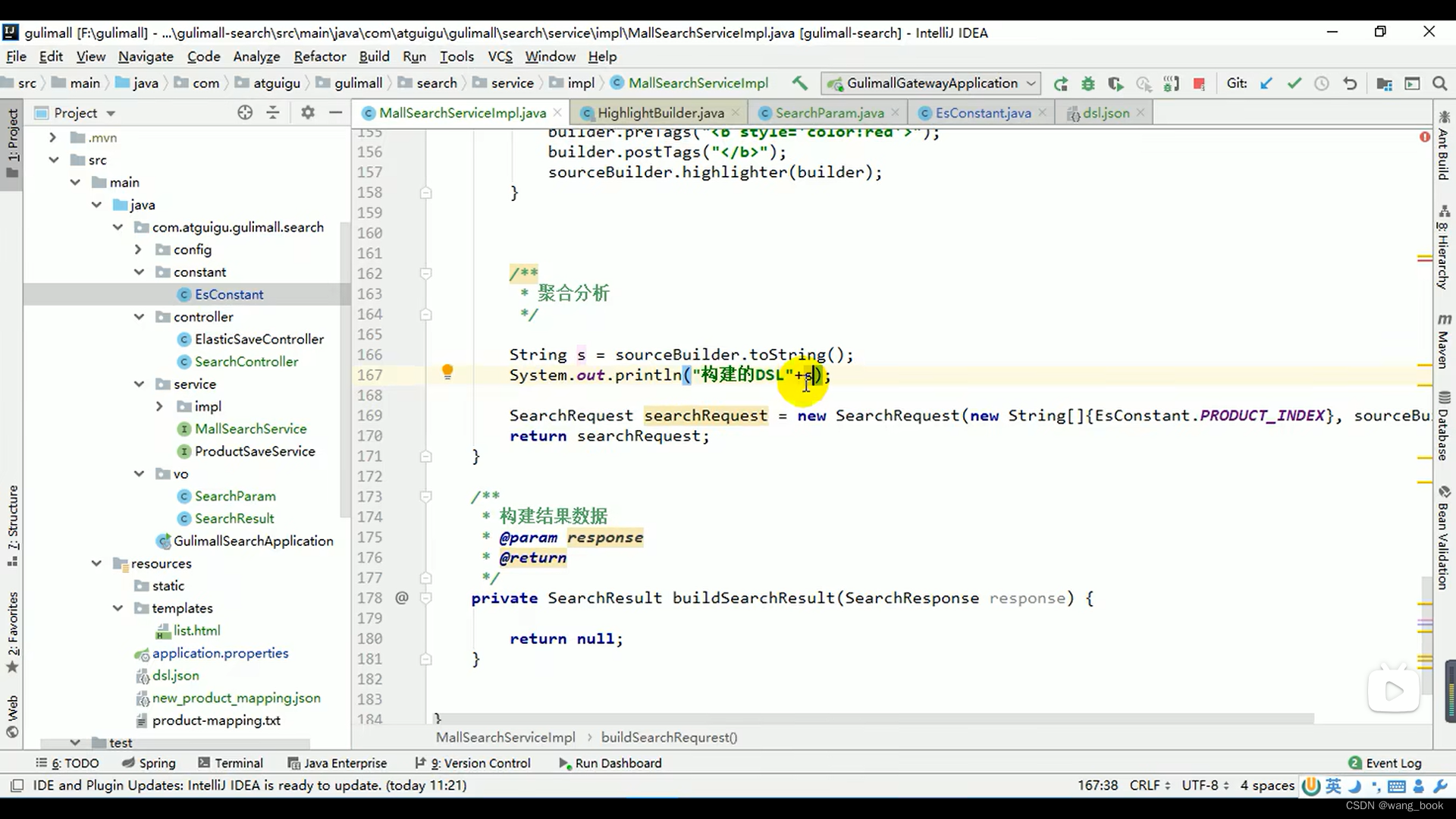Click the override gutter icon line 178
This screenshot has height=819, width=1456.
tap(402, 598)
